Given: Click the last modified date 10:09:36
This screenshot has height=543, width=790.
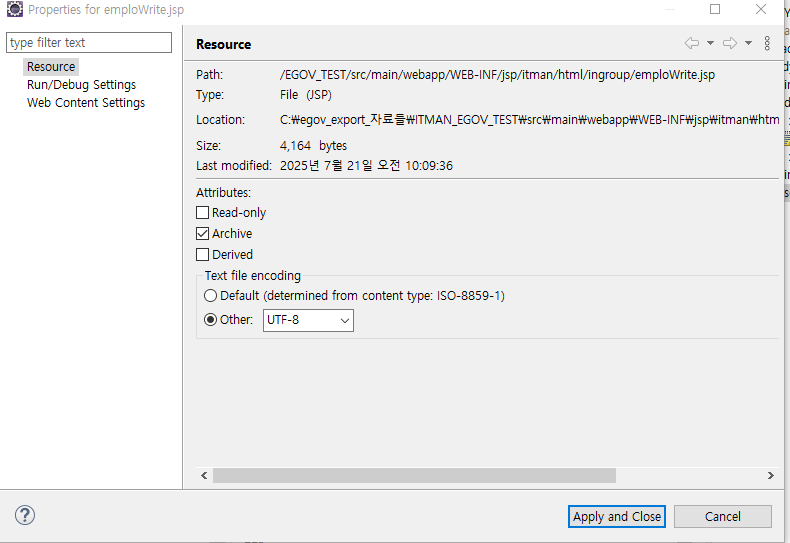Looking at the screenshot, I should coord(366,166).
